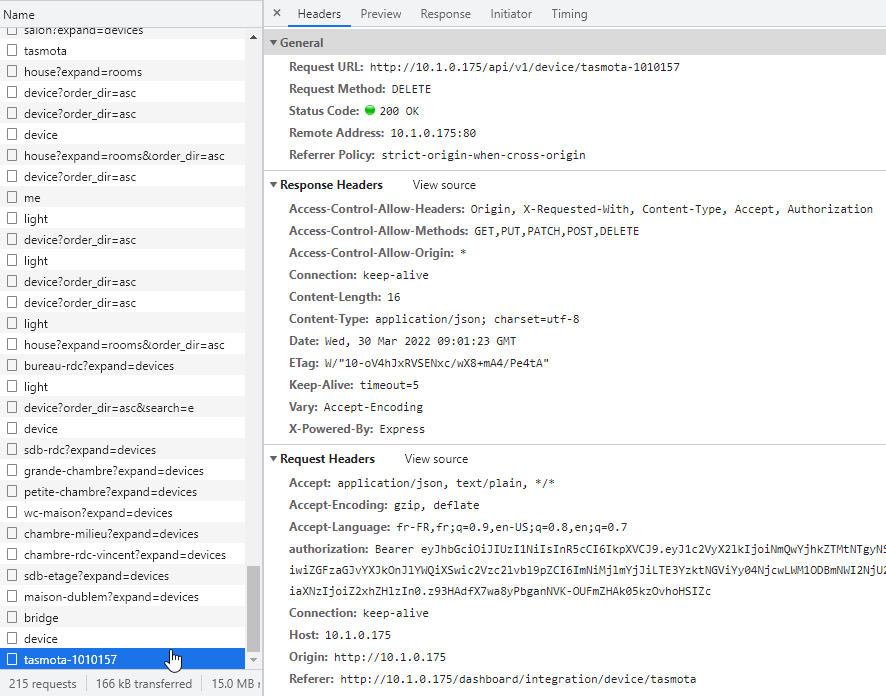
Task: Select the grande-chambre?expand=devices request
Action: coord(123,471)
